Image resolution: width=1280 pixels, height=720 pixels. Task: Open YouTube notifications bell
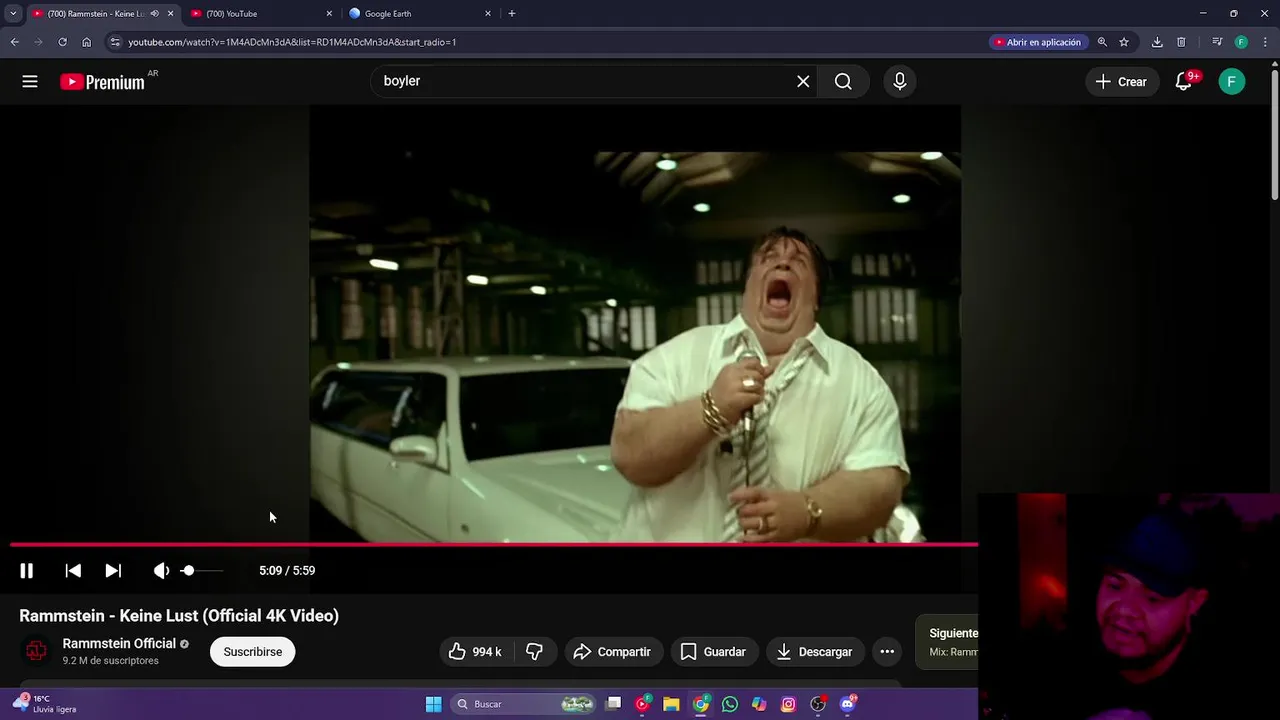click(1184, 82)
